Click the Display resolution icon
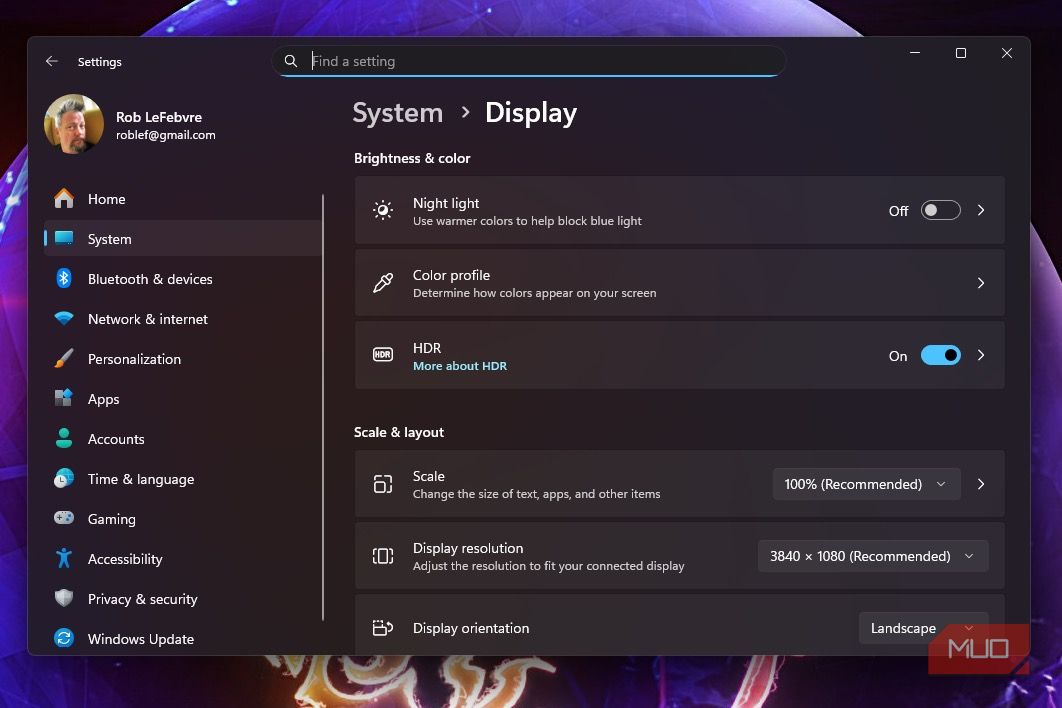1062x708 pixels. coord(383,556)
